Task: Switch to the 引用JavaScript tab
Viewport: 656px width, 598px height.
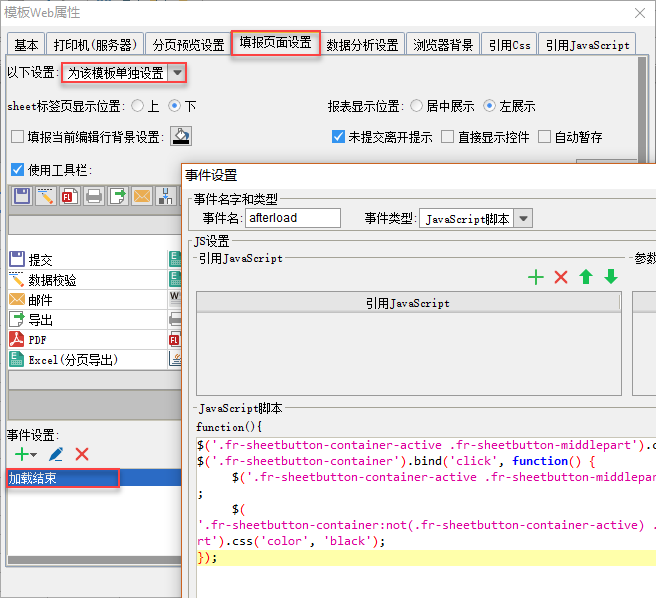Action: [x=587, y=44]
